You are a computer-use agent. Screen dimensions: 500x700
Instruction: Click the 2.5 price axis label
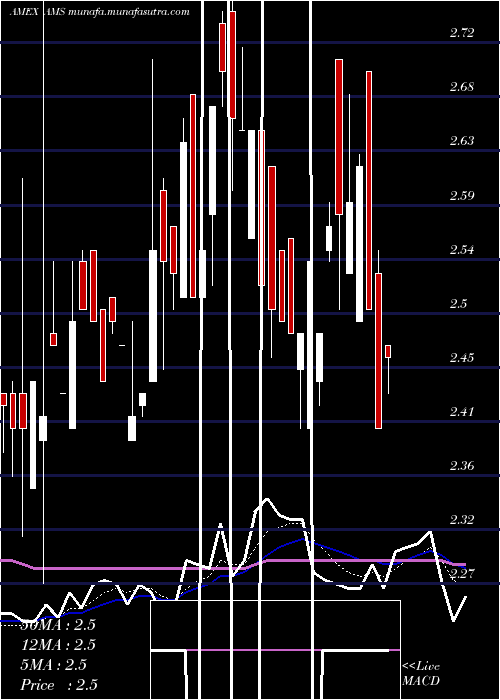(x=458, y=304)
